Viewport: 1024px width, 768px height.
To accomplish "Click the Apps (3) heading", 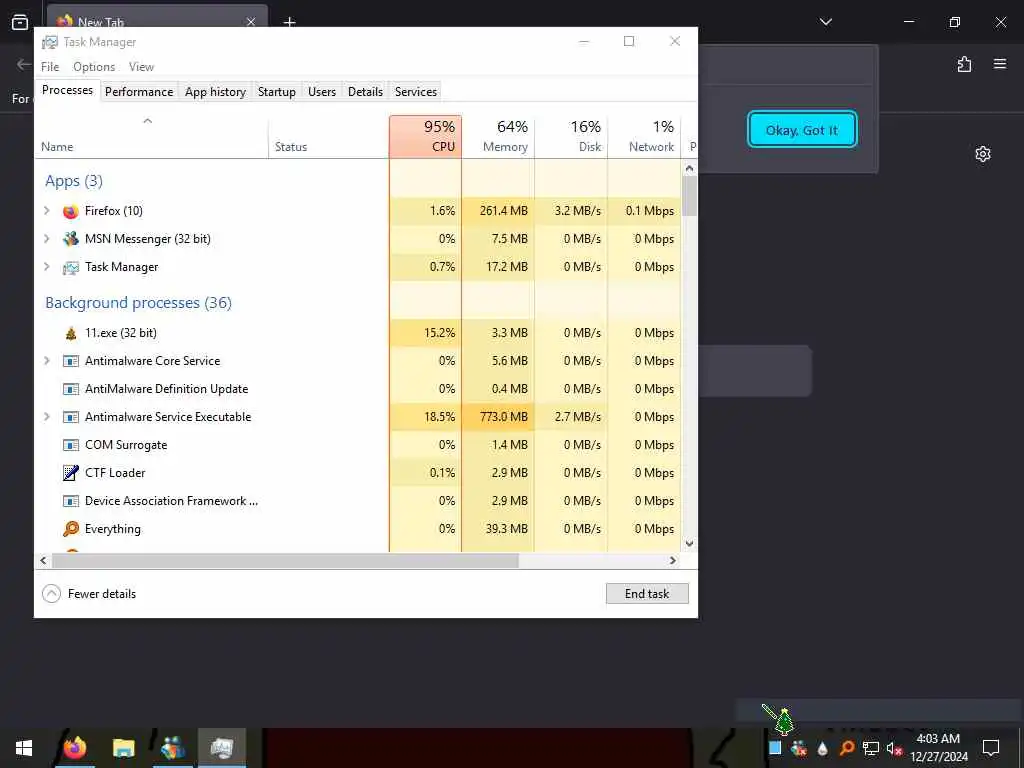I will pos(74,182).
